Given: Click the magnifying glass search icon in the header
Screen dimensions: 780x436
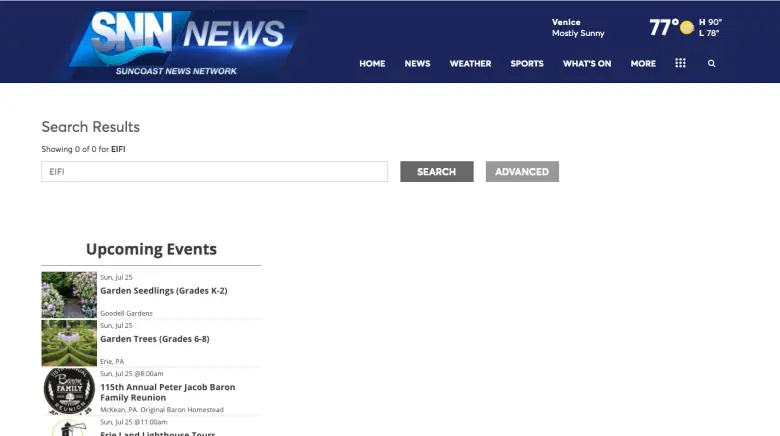Looking at the screenshot, I should tap(711, 63).
